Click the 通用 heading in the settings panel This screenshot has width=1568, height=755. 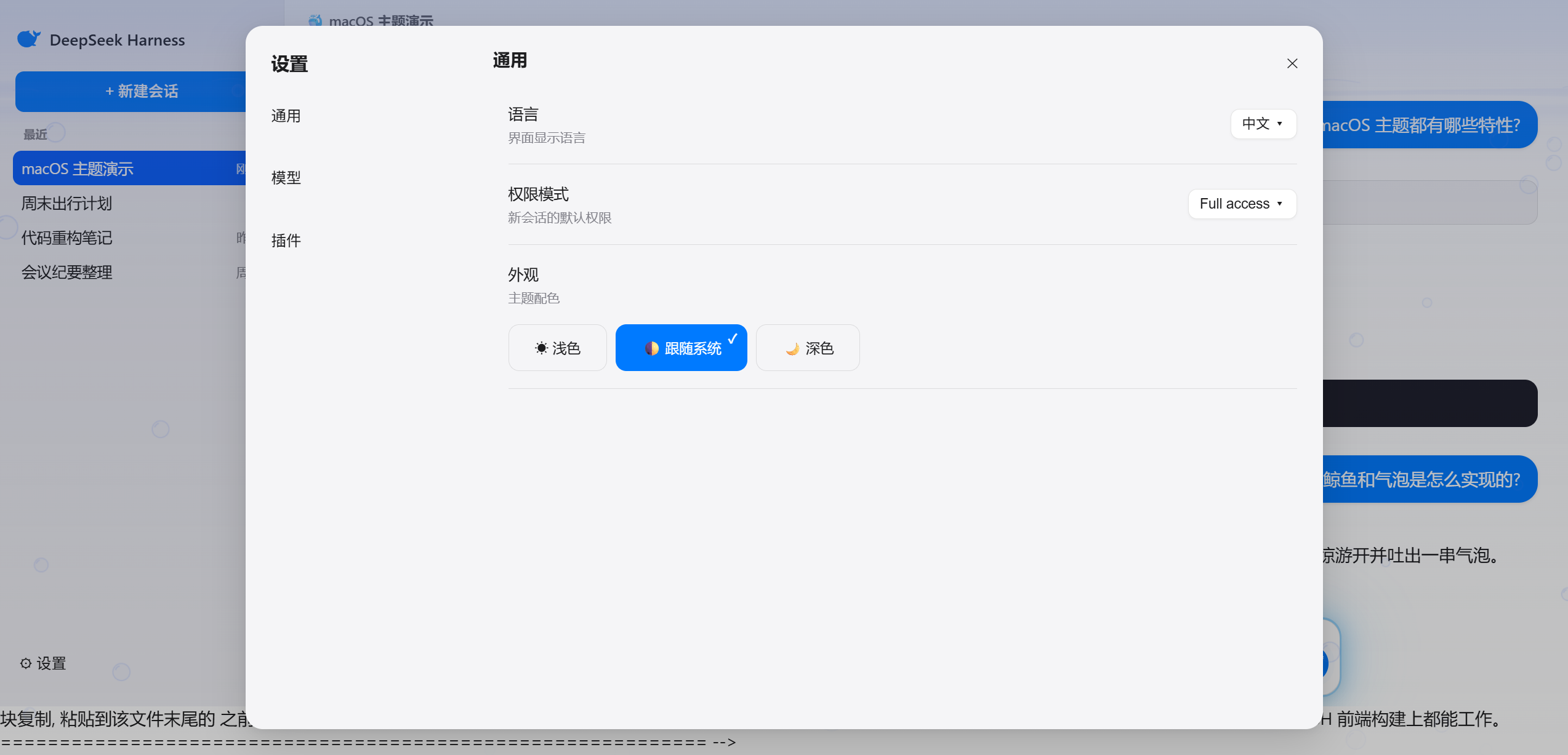point(510,60)
